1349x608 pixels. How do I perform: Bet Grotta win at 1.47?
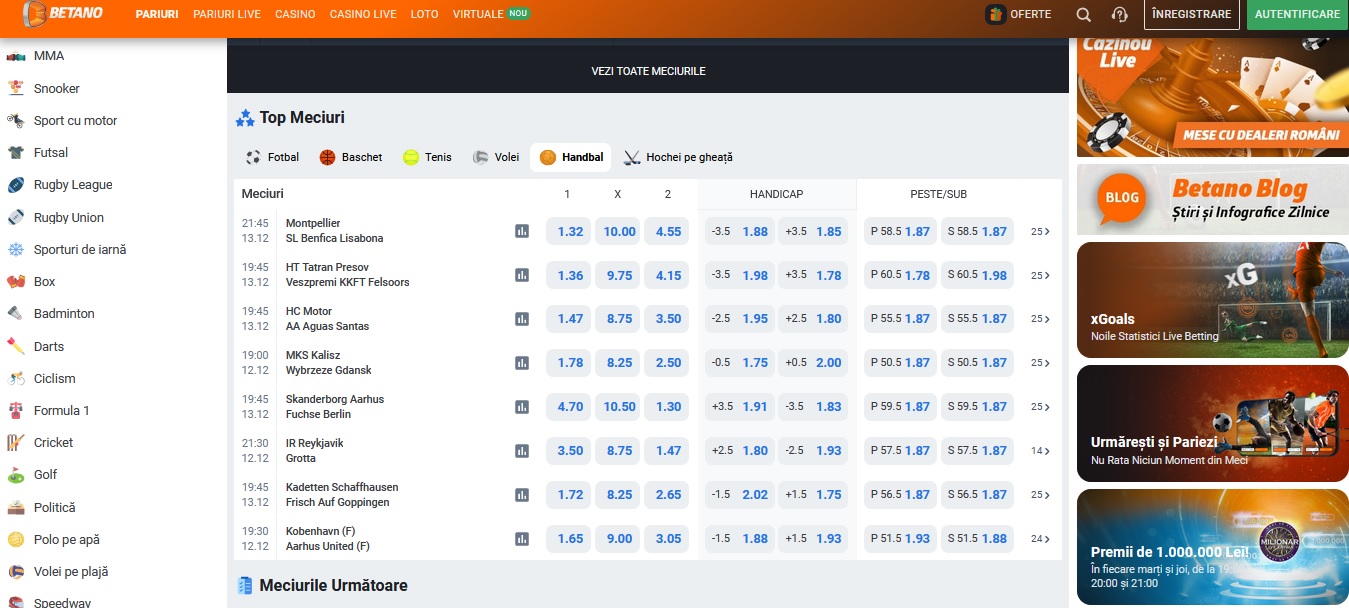[x=668, y=451]
